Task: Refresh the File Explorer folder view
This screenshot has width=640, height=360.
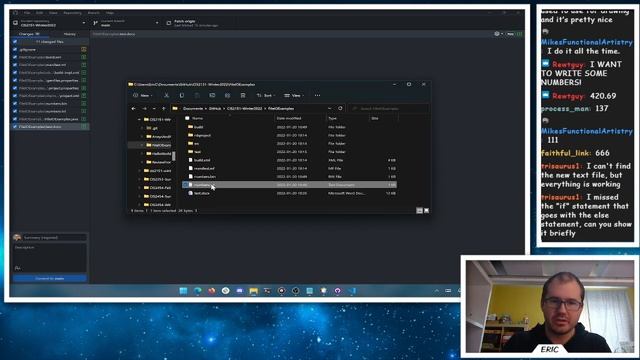Action: [x=340, y=109]
